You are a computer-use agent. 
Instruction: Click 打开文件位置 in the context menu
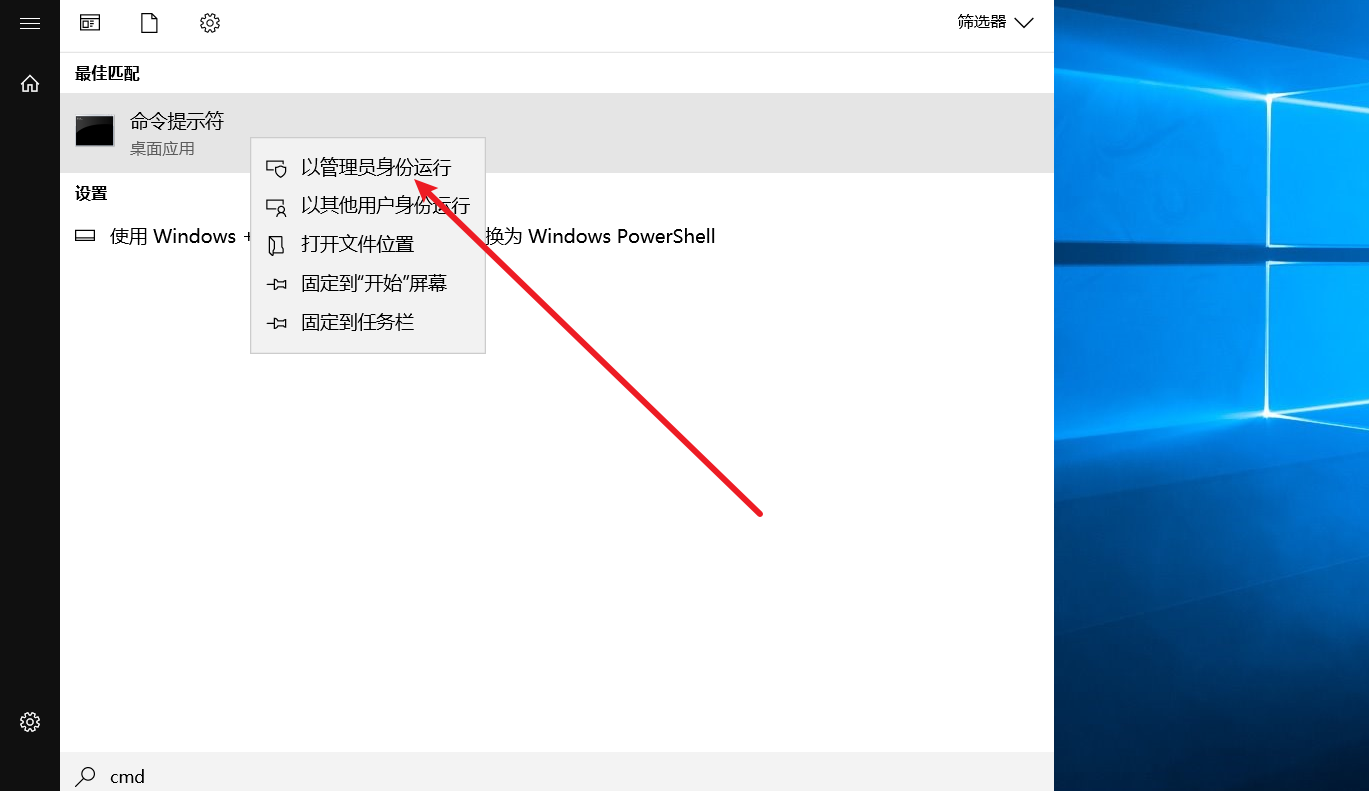(357, 245)
